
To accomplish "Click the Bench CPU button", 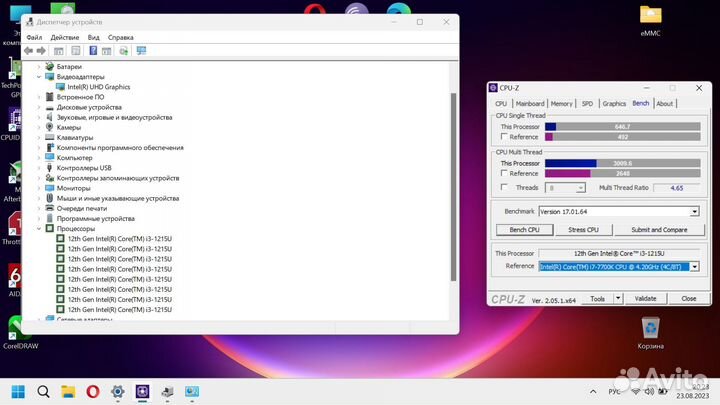I will coord(519,230).
